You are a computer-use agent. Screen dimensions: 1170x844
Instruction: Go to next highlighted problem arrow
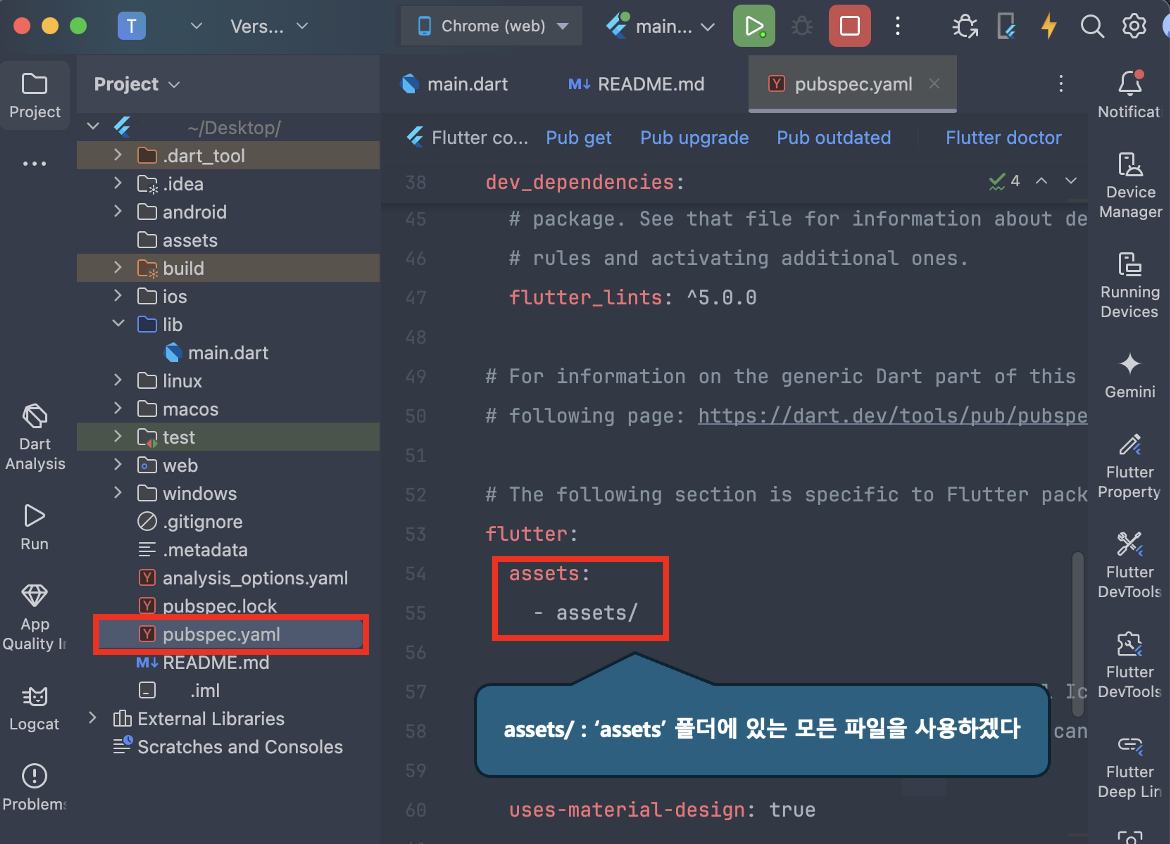click(1071, 181)
